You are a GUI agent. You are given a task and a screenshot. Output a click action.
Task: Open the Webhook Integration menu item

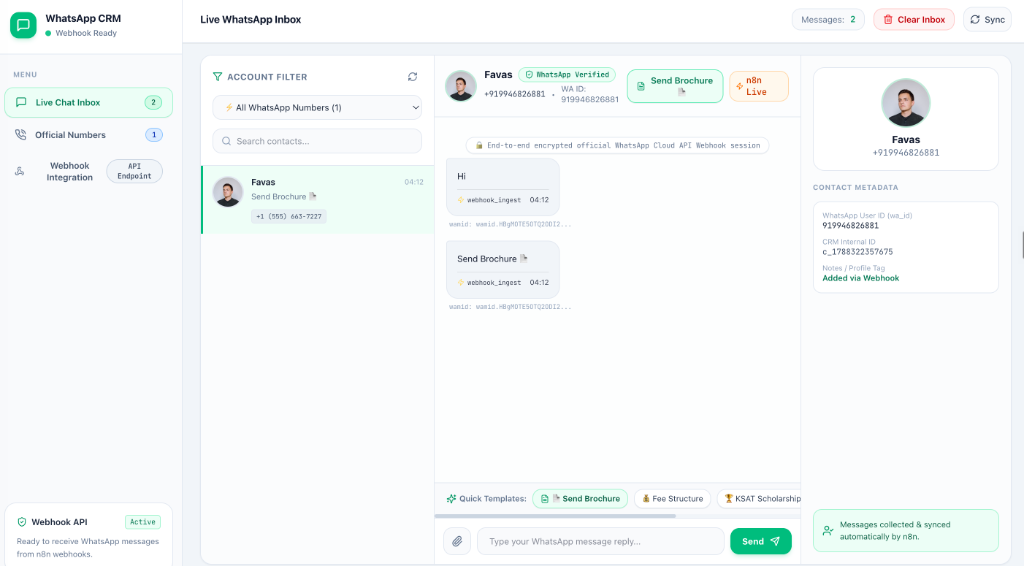[88, 171]
